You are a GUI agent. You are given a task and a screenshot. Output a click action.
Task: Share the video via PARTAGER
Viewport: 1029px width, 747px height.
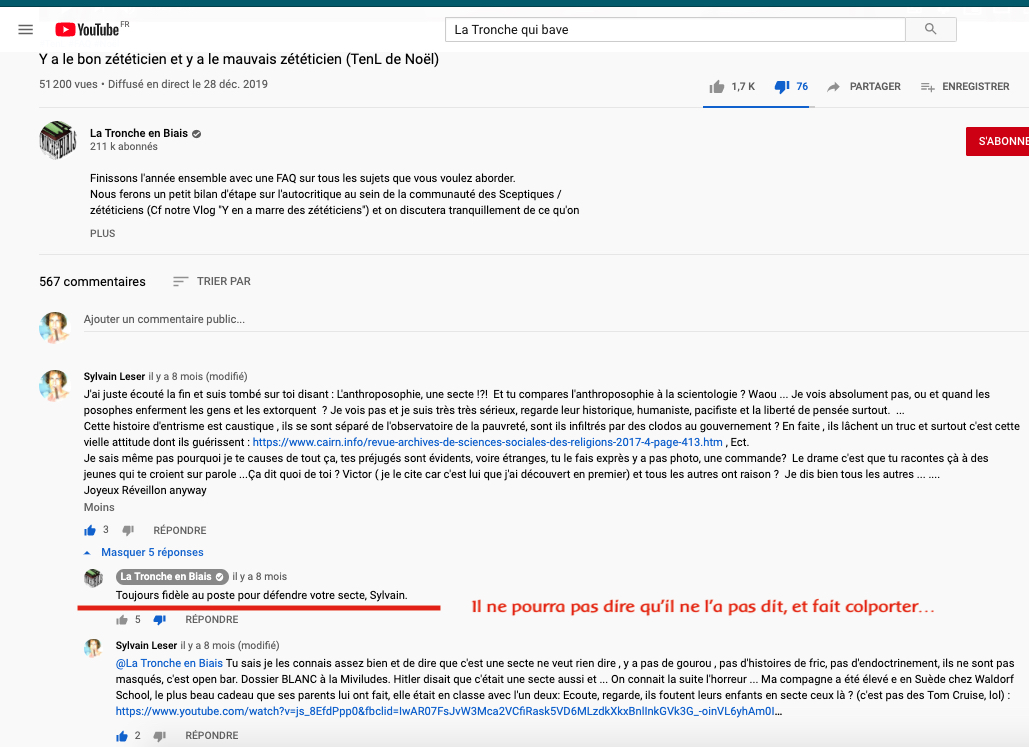(864, 87)
